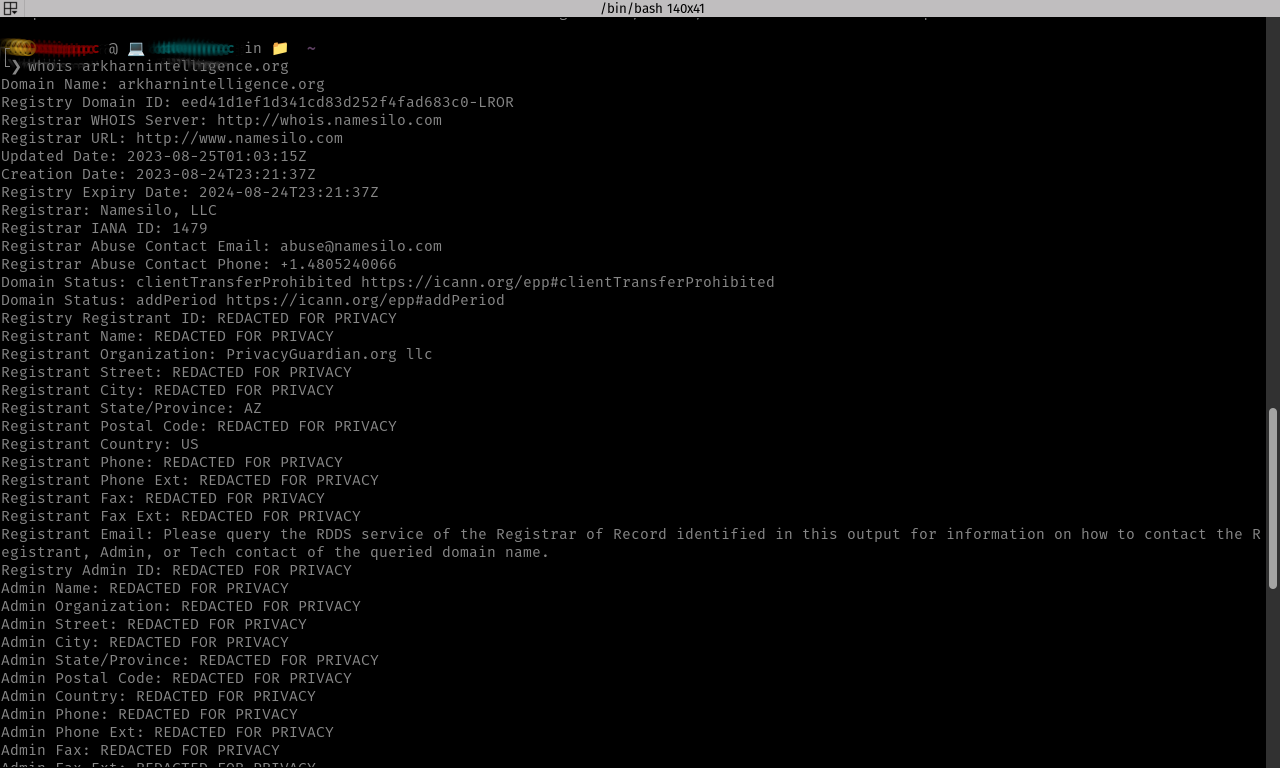The width and height of the screenshot is (1280, 768).
Task: Click the Registrant City line
Action: [167, 390]
